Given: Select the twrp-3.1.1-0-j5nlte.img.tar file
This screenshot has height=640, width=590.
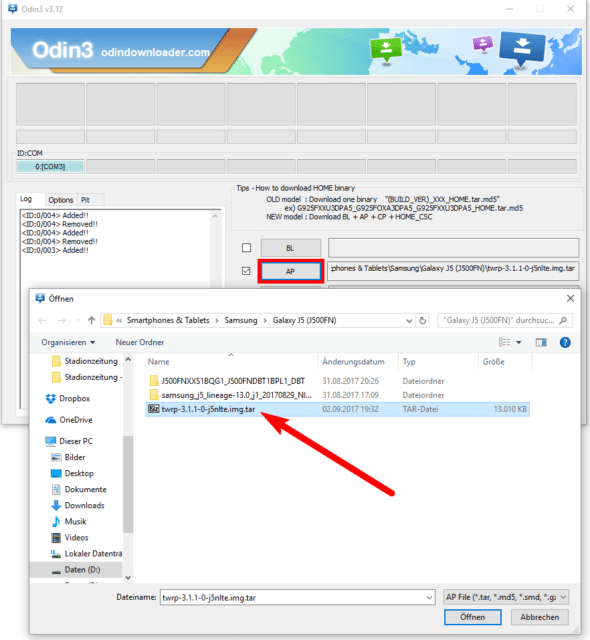Looking at the screenshot, I should pyautogui.click(x=337, y=409).
